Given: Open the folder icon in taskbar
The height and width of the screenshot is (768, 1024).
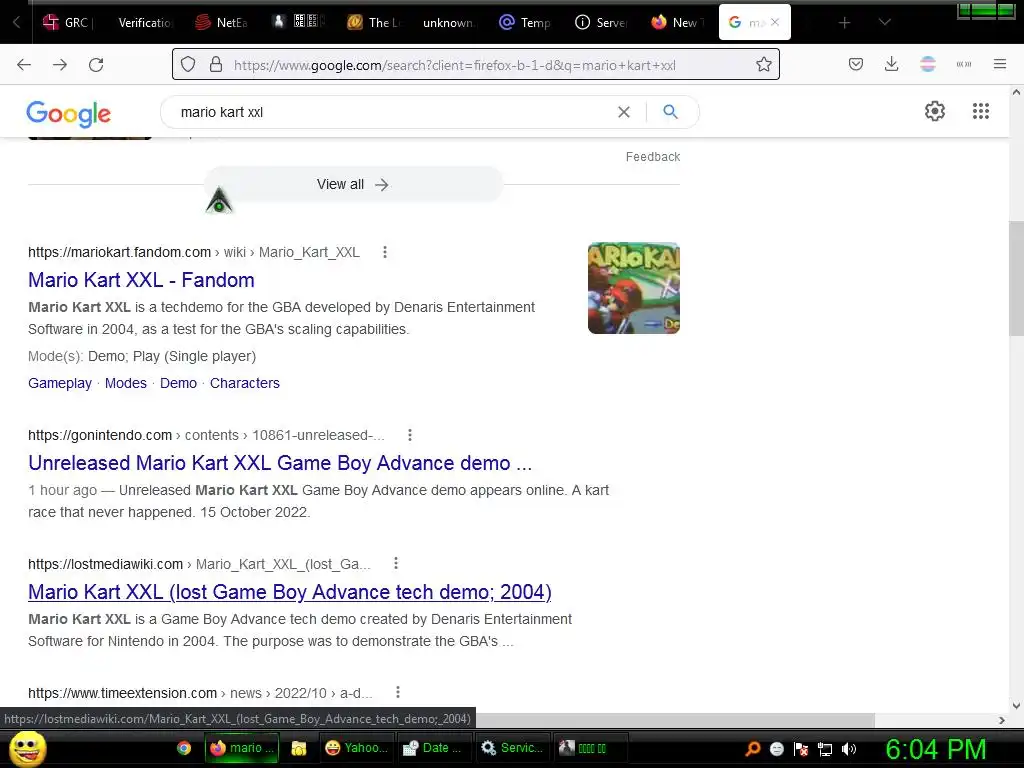Looking at the screenshot, I should point(299,748).
